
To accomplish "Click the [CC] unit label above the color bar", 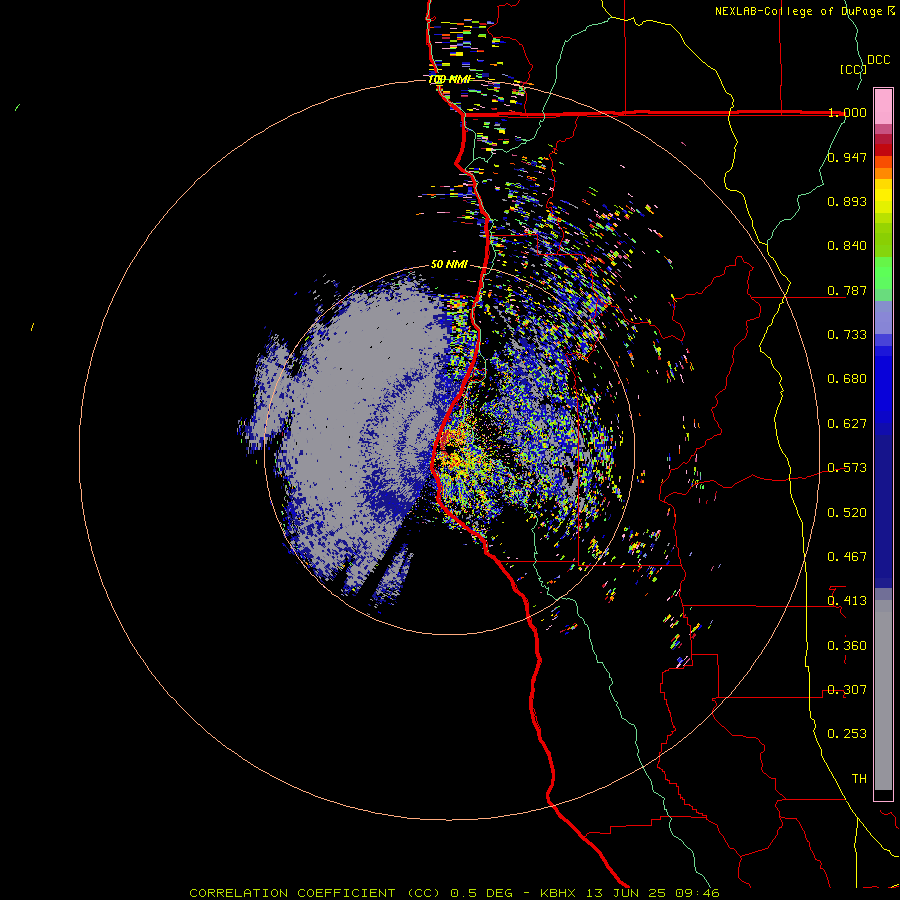I will 853,69.
